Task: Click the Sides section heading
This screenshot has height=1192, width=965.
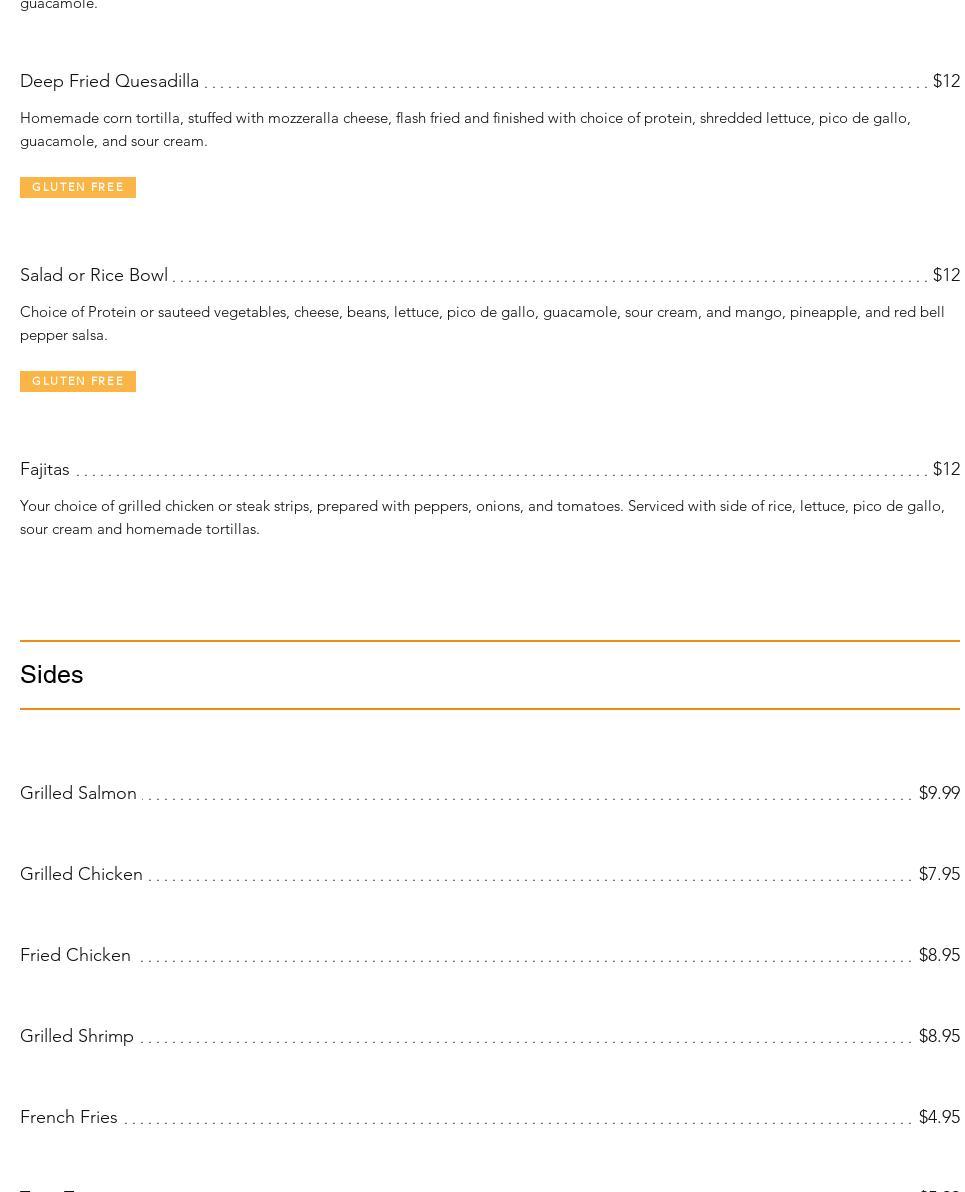Action: 52,674
